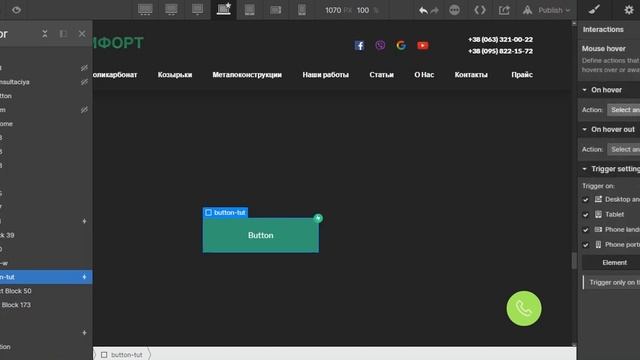Click the blue button-tut element label
Screen dimensions: 640x360
point(225,212)
